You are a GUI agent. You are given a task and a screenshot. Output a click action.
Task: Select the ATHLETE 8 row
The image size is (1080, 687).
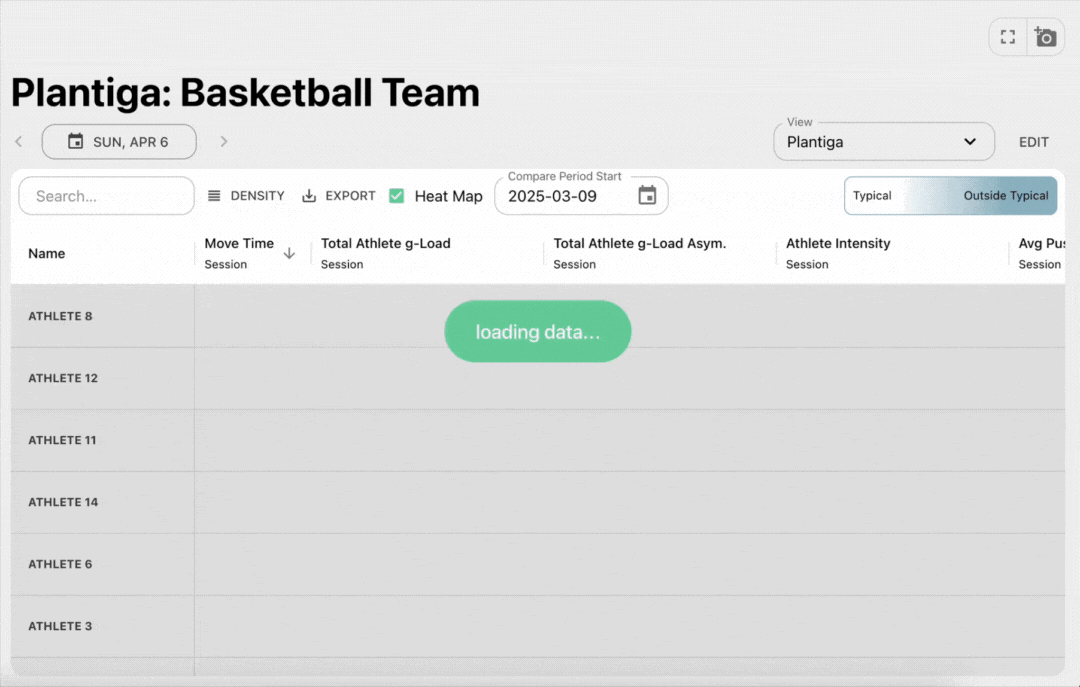[x=538, y=316]
